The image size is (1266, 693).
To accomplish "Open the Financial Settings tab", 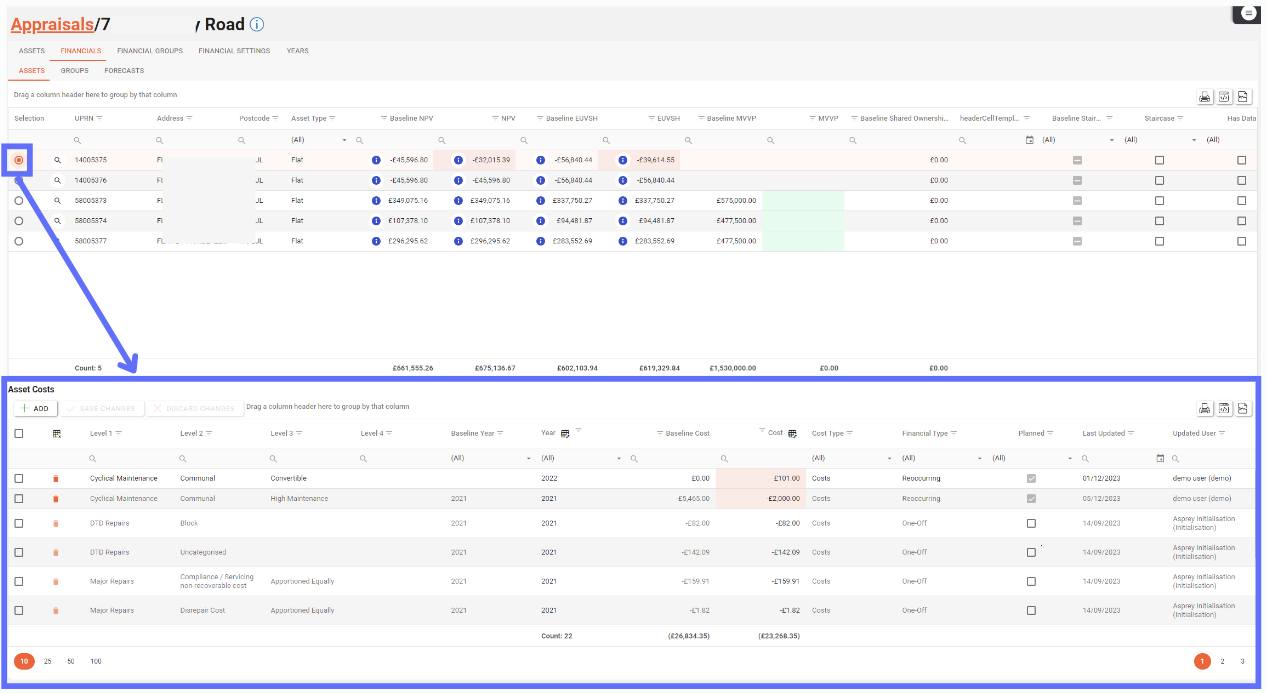I will tap(234, 51).
